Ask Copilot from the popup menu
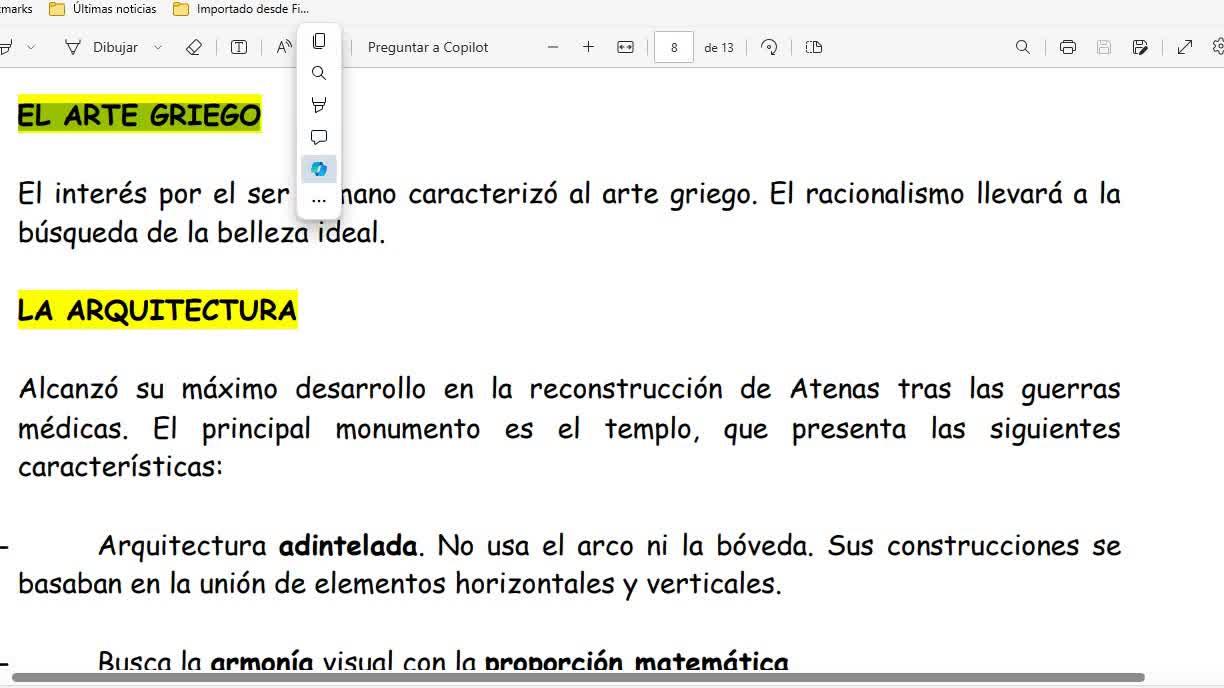This screenshot has height=688, width=1224. coord(319,169)
